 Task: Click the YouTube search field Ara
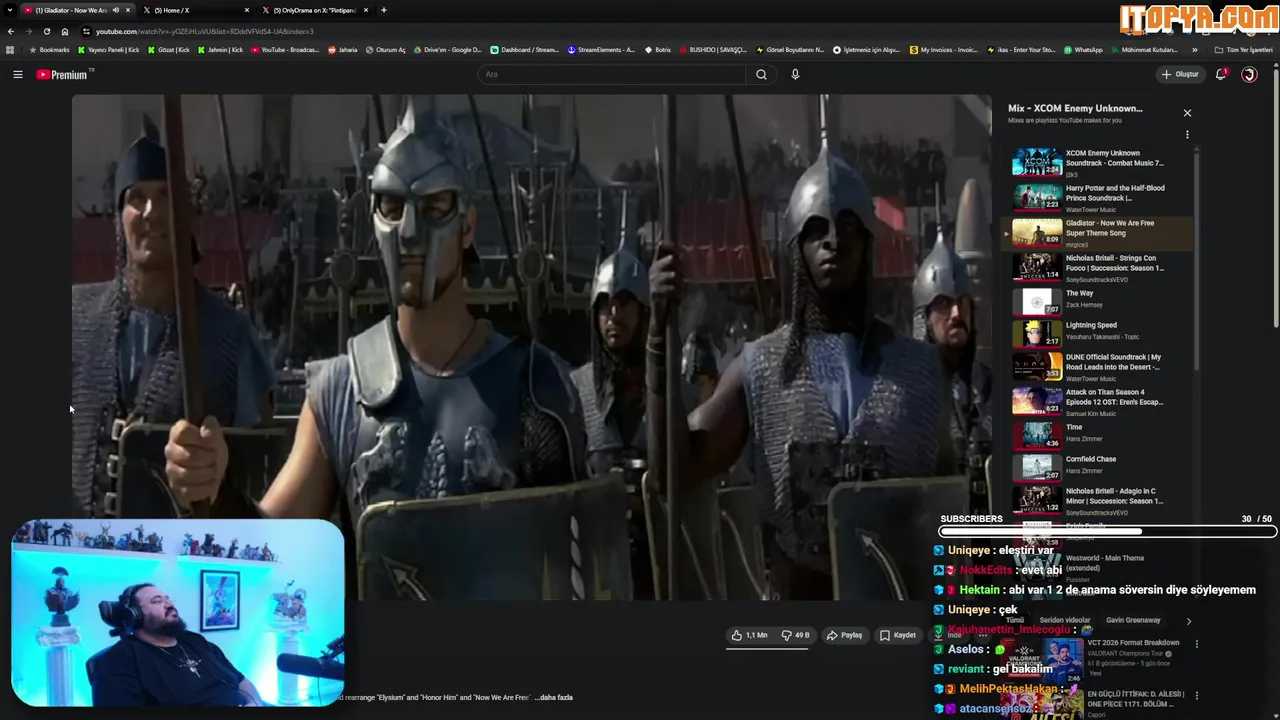coord(611,74)
